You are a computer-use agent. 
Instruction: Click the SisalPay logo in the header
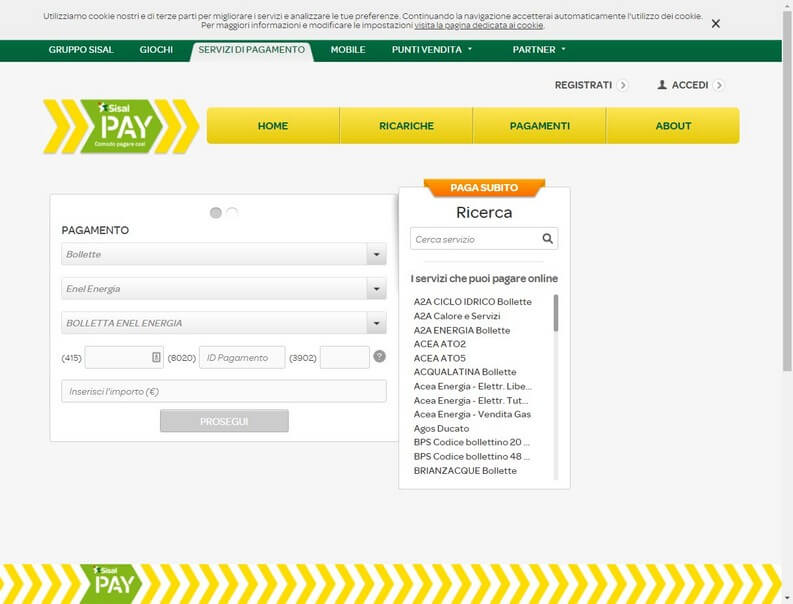click(121, 126)
